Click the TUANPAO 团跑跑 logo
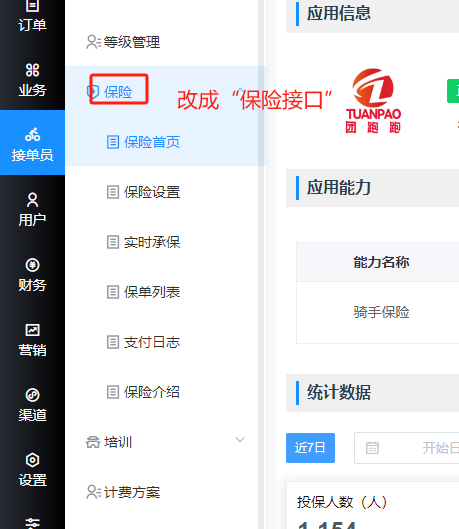The width and height of the screenshot is (459, 529). tap(373, 101)
